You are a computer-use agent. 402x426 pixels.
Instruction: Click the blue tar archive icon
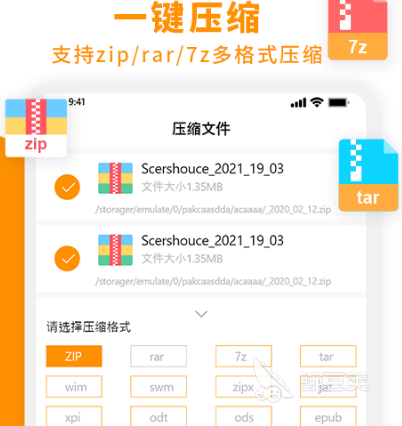[368, 175]
